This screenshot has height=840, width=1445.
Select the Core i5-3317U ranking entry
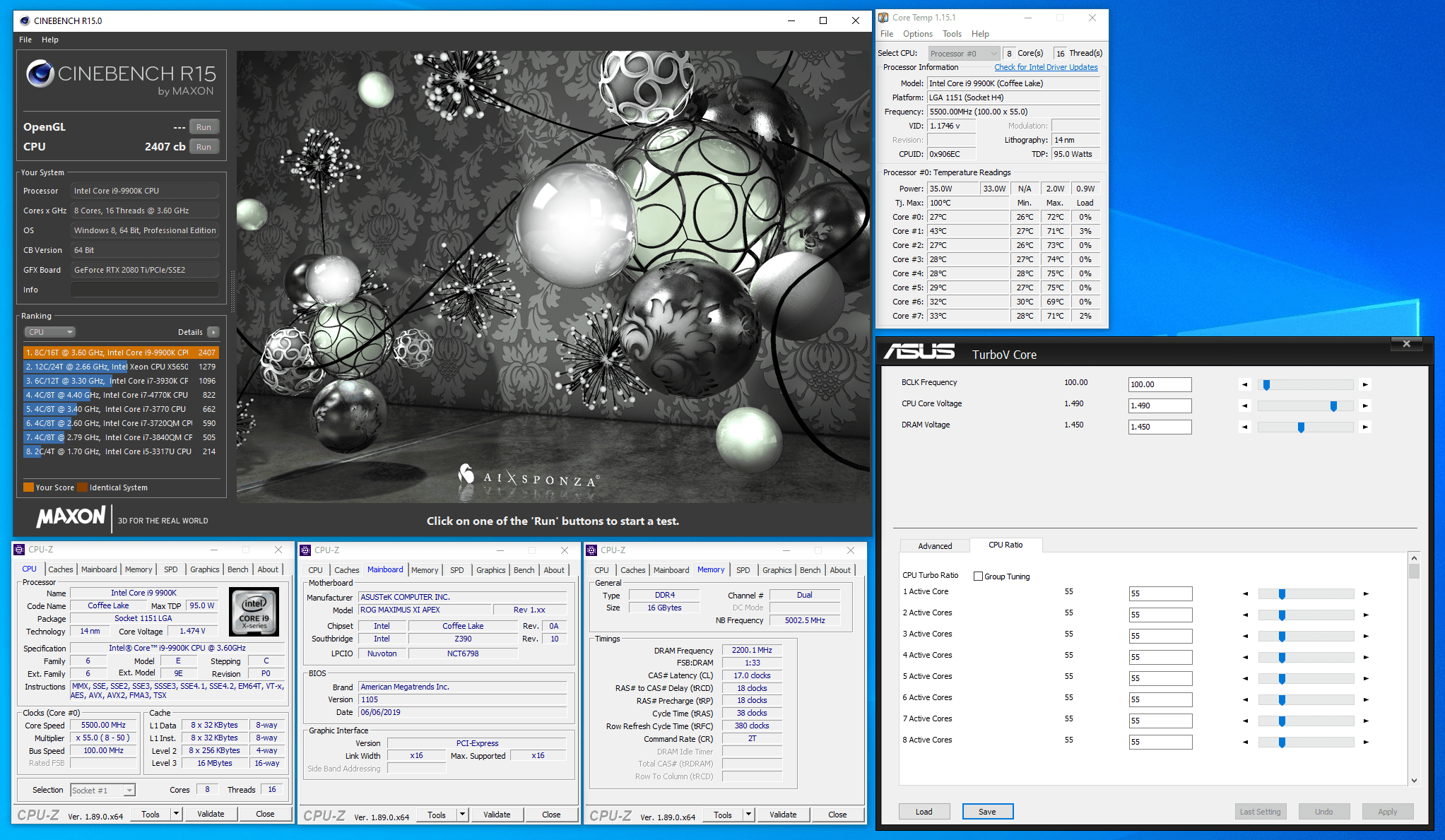(121, 451)
